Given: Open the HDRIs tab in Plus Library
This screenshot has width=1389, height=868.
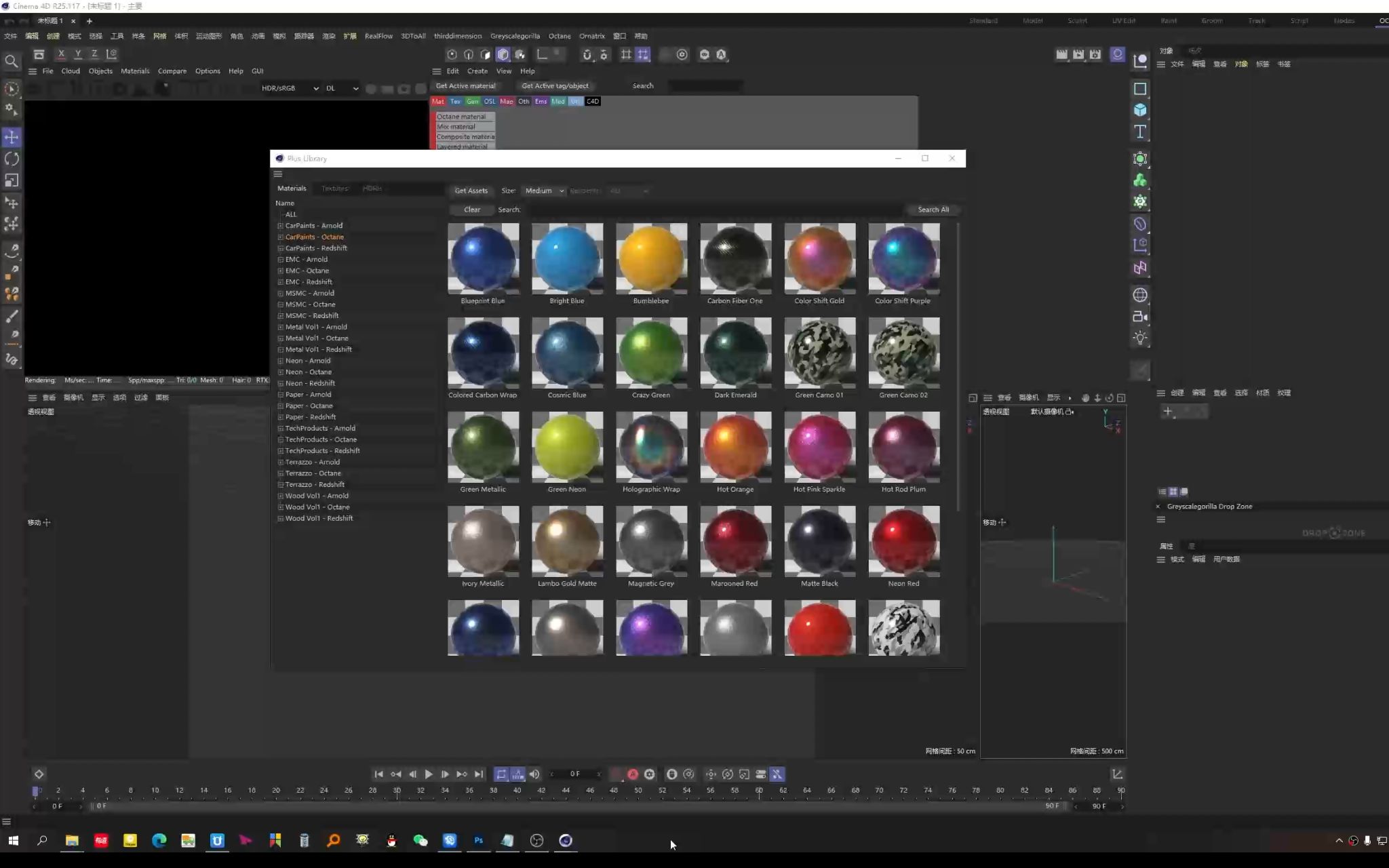Looking at the screenshot, I should [x=372, y=189].
